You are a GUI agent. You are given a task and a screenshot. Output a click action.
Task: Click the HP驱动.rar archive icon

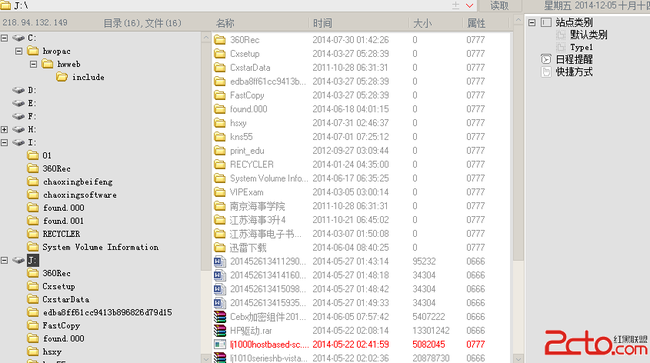pos(220,331)
